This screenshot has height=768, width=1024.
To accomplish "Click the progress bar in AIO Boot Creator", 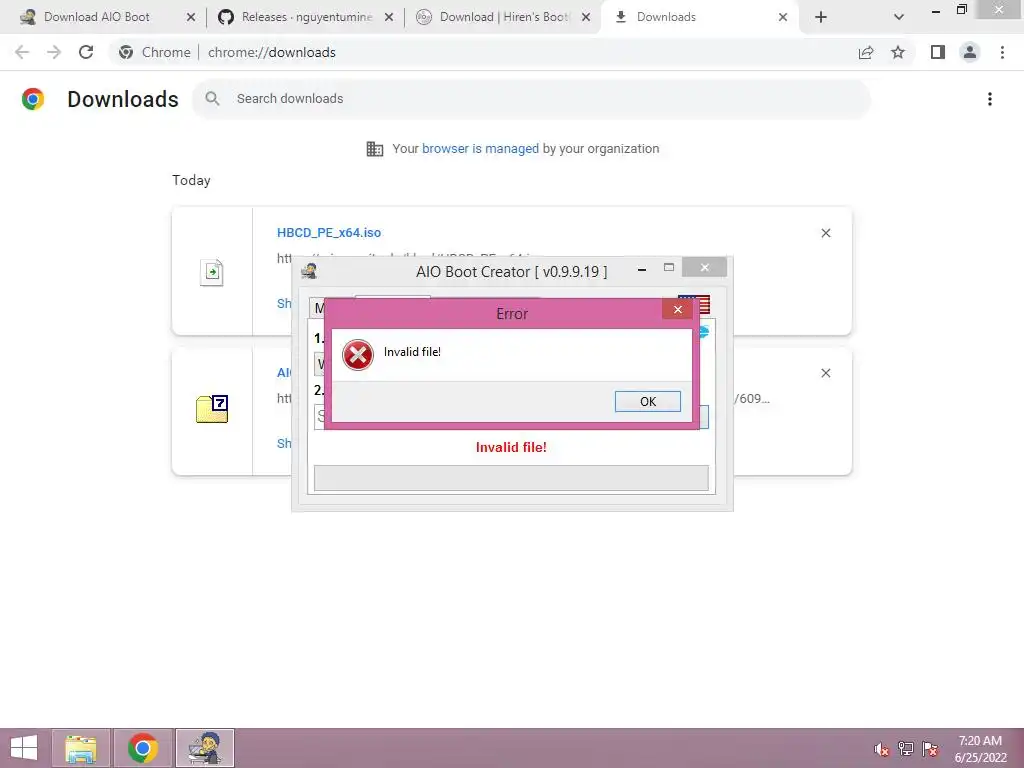I will 511,477.
